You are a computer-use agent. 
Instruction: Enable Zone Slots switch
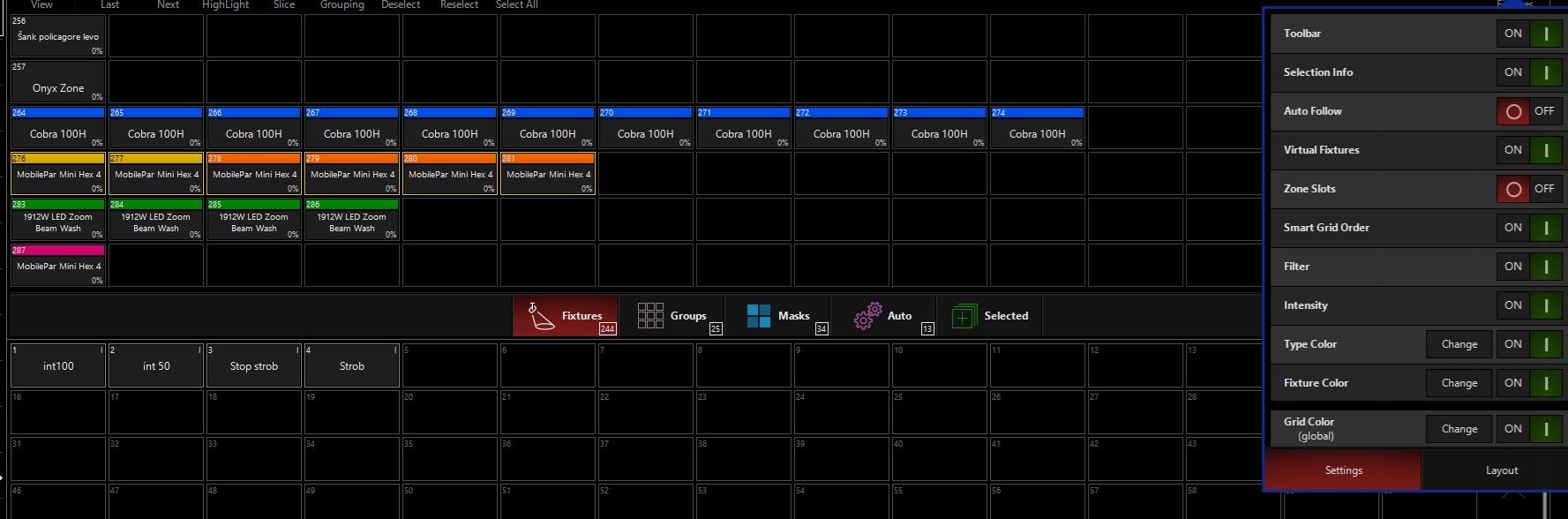pyautogui.click(x=1529, y=189)
